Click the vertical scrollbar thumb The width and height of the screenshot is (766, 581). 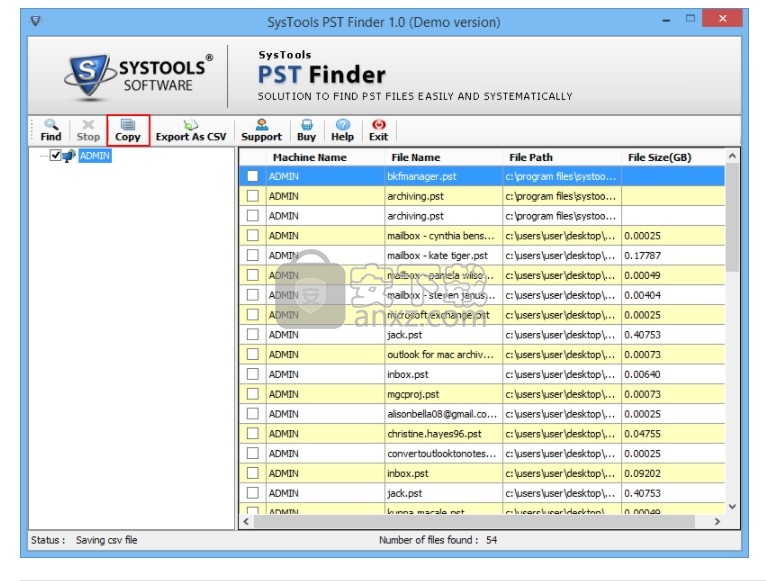click(x=732, y=217)
